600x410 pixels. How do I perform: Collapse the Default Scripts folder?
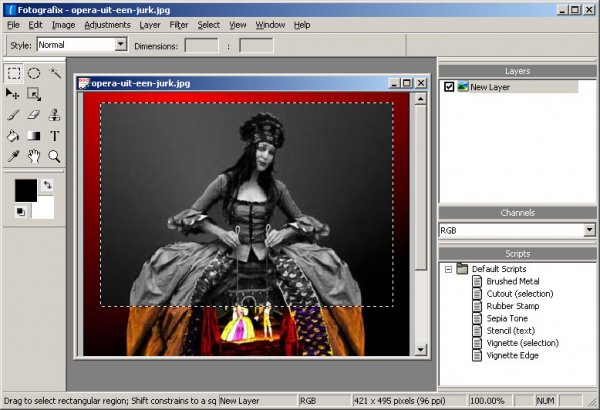[447, 268]
